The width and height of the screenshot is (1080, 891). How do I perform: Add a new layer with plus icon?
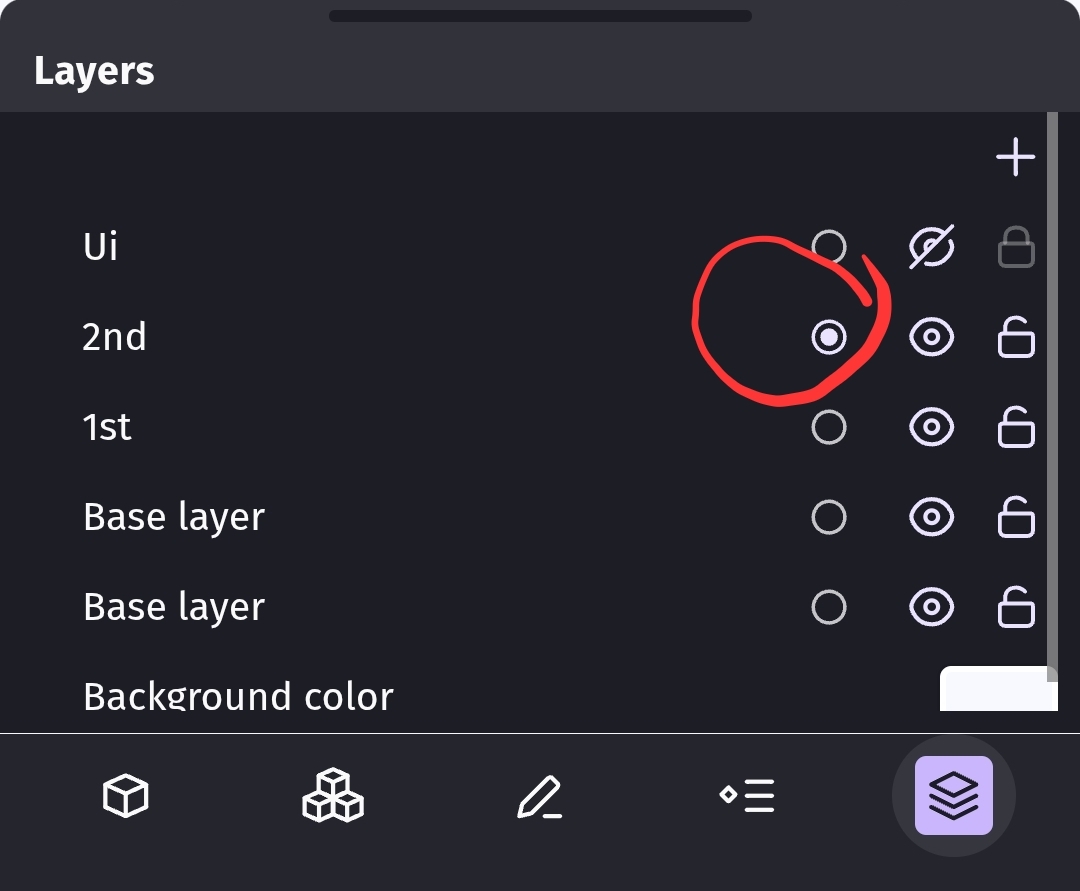click(x=1015, y=157)
